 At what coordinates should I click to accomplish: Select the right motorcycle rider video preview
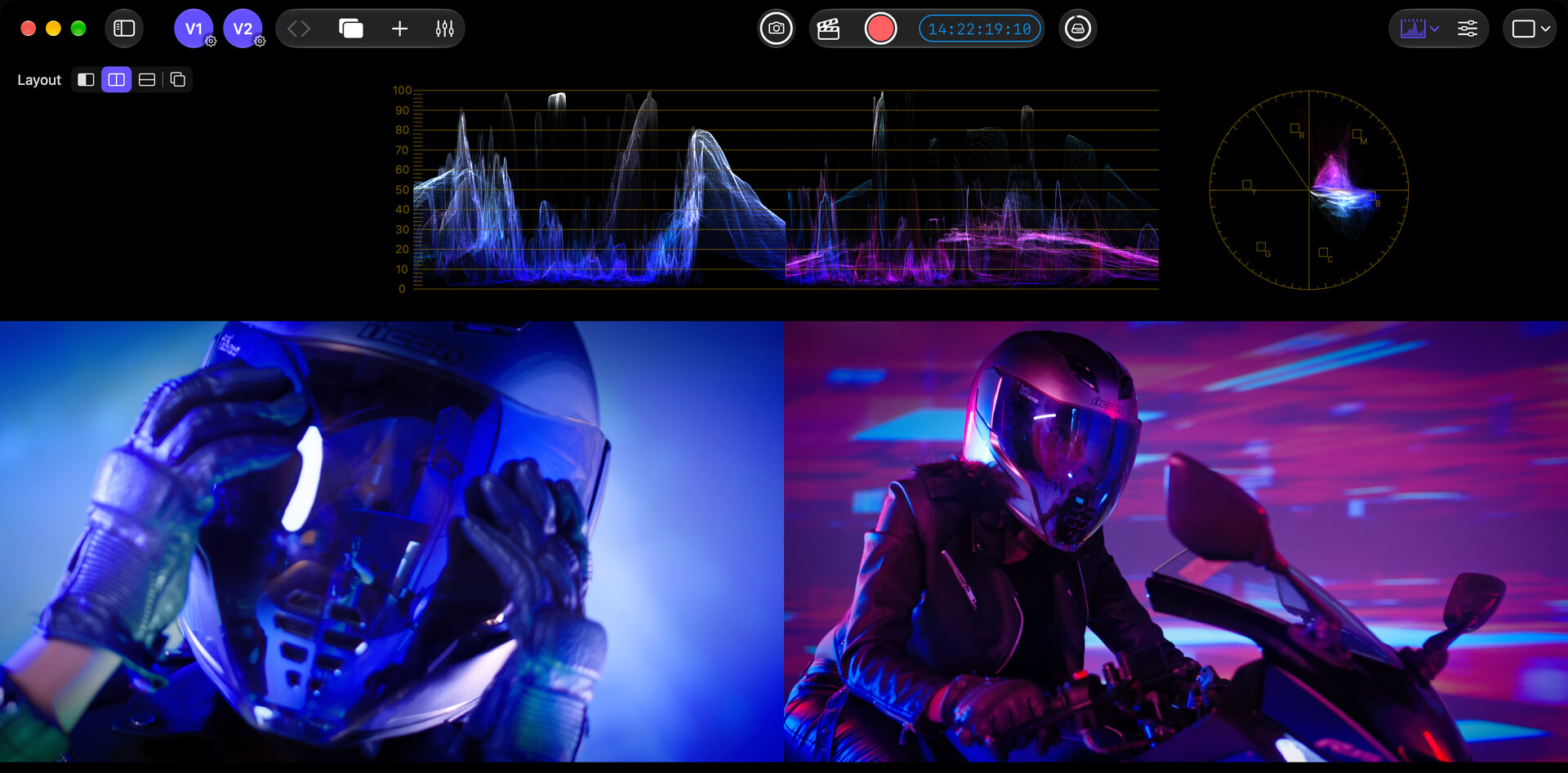point(1176,541)
